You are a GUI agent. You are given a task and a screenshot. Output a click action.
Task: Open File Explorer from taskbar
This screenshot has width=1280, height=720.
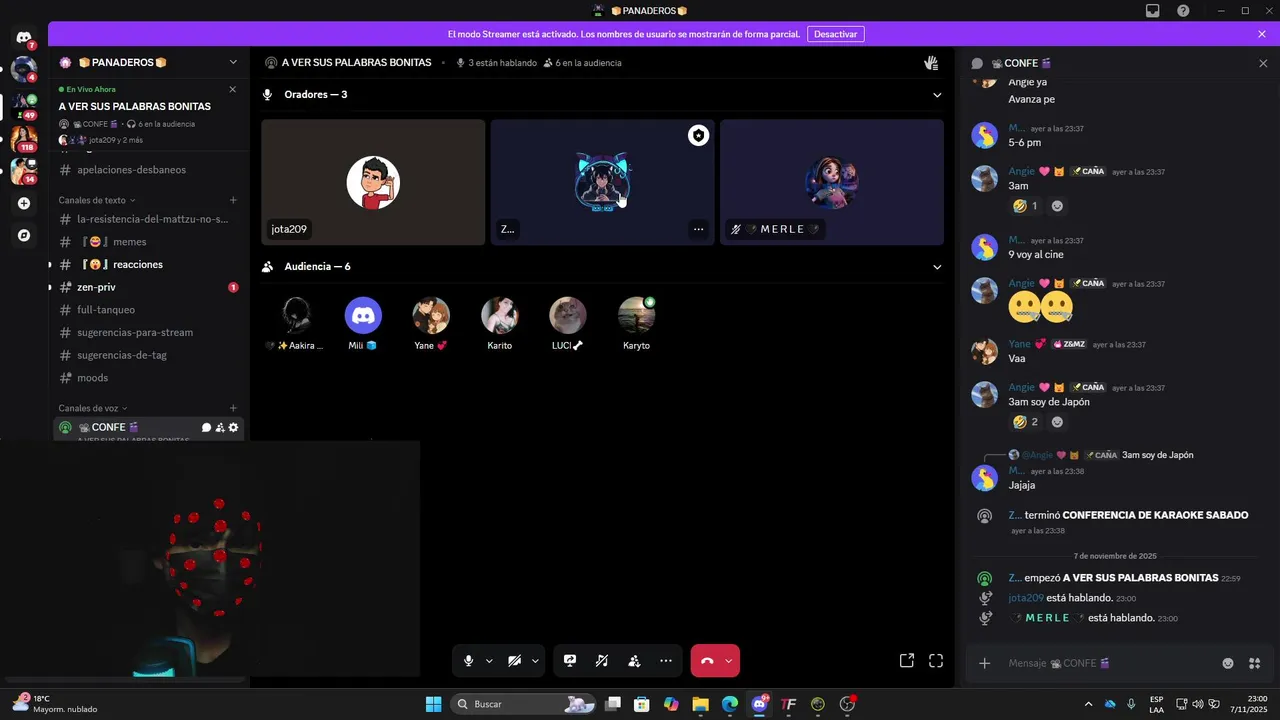(x=700, y=704)
